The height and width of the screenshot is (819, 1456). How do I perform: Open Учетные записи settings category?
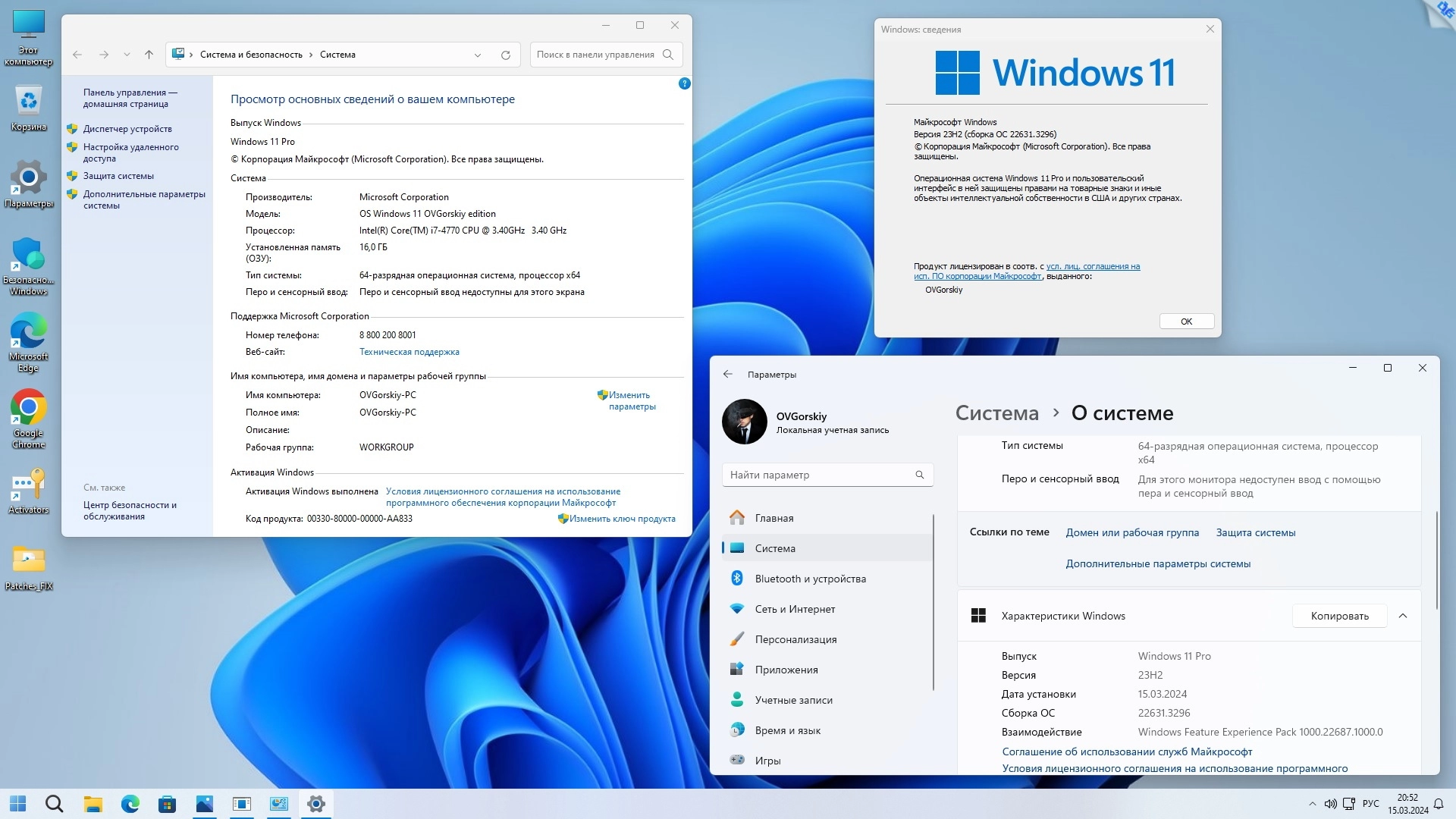793,700
